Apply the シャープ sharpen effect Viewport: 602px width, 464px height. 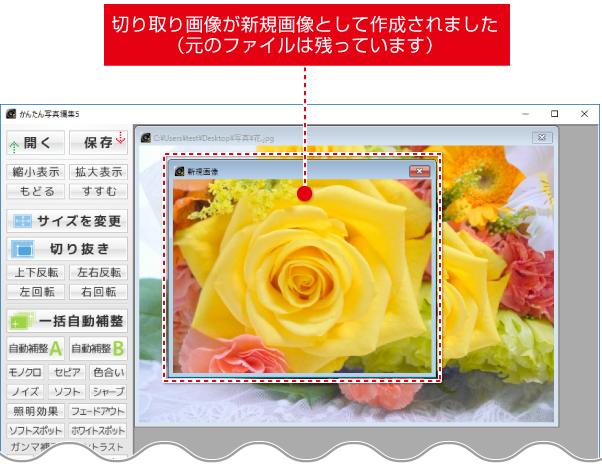tap(108, 392)
